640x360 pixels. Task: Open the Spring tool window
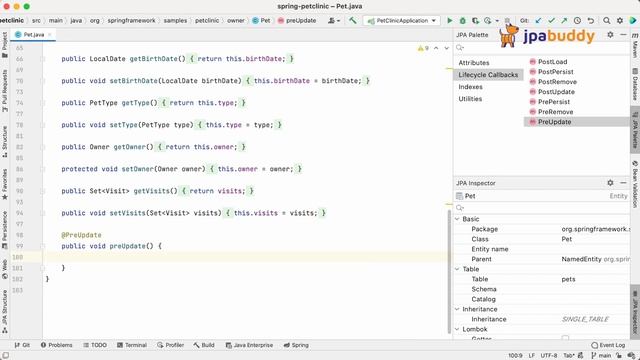(296, 345)
